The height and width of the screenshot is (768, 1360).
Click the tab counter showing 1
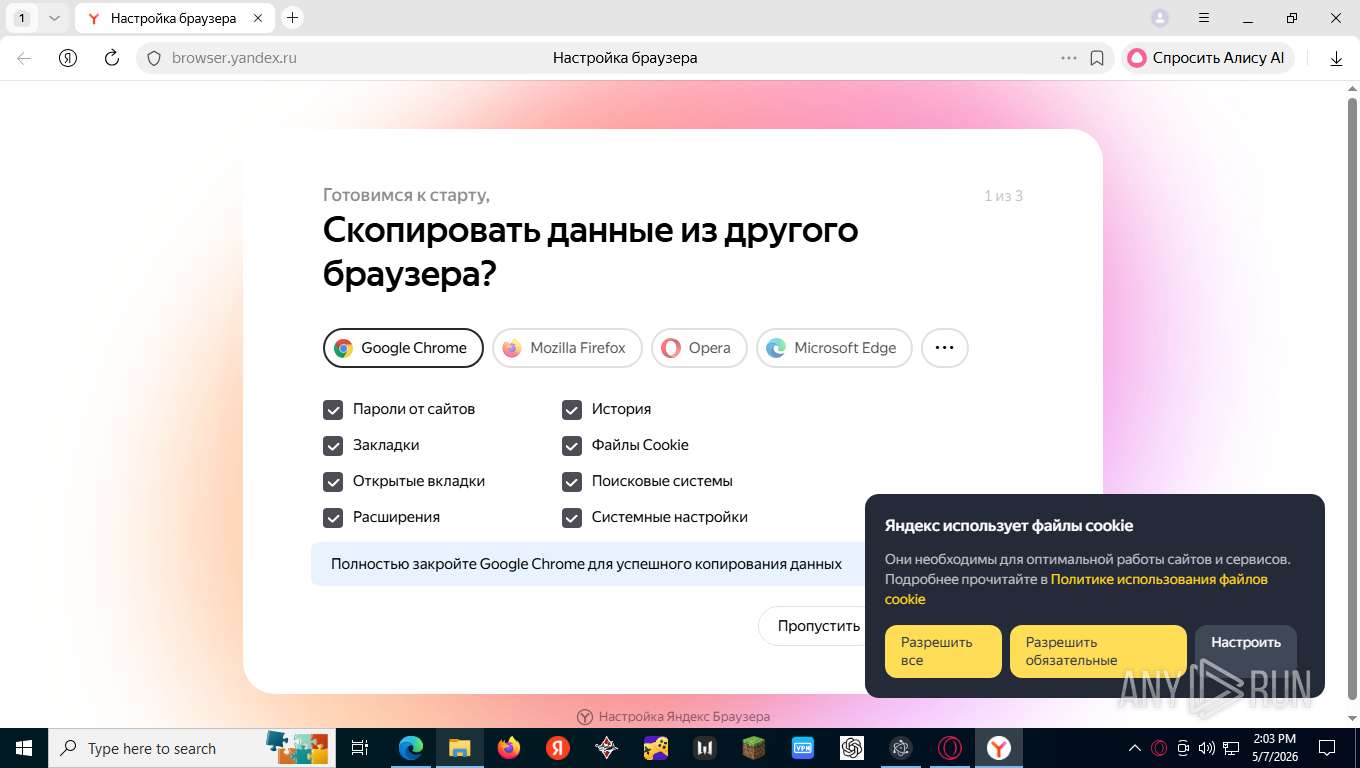[x=22, y=18]
